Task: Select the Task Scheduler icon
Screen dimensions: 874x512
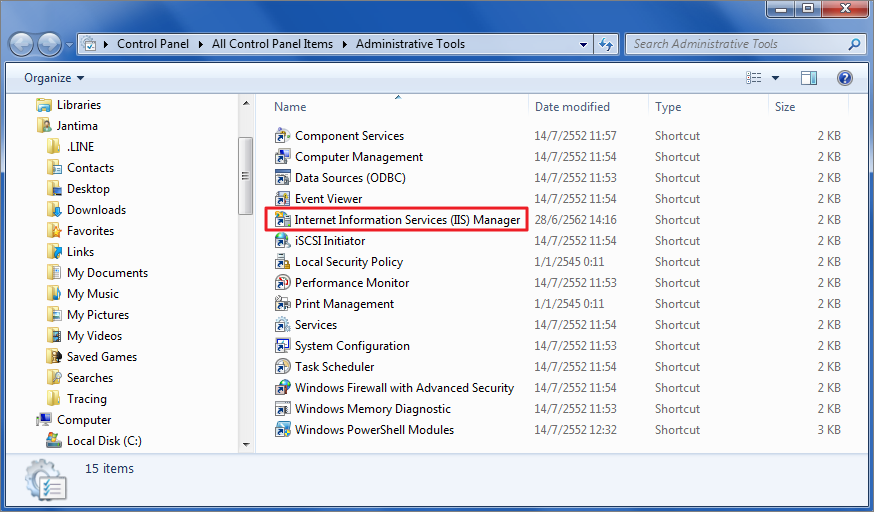Action: coord(283,367)
